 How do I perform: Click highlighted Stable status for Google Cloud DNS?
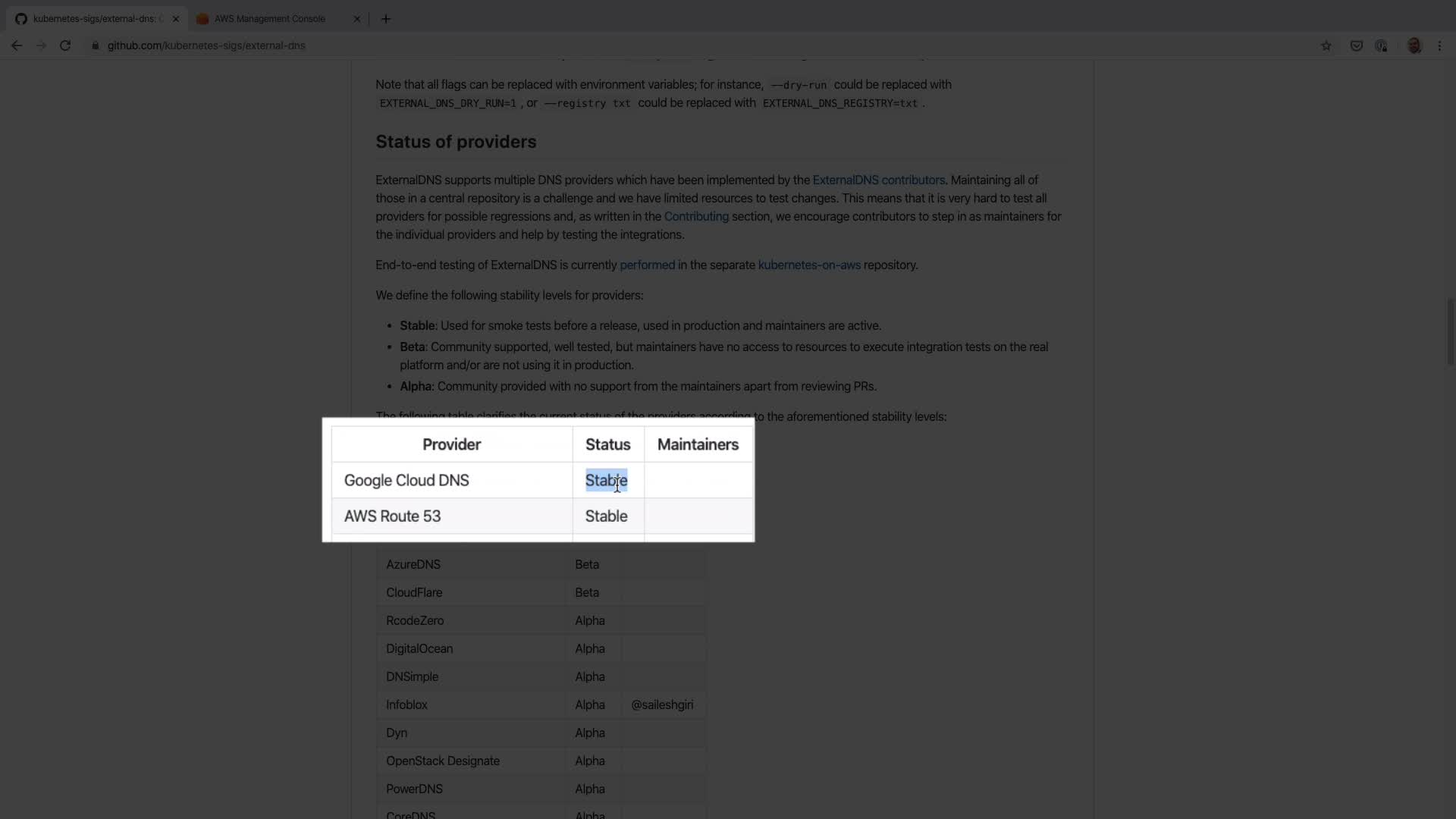(606, 481)
